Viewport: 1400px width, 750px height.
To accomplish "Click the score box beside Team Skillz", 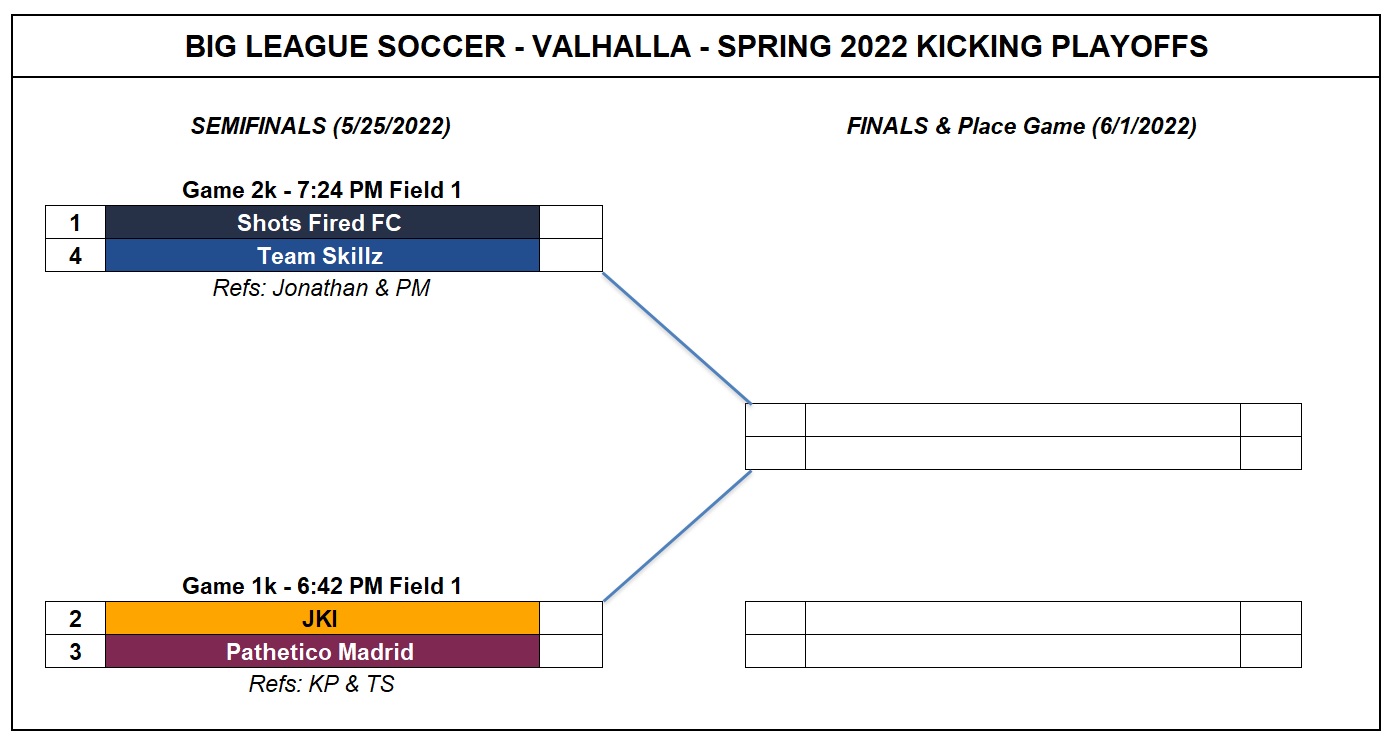I will pyautogui.click(x=571, y=255).
